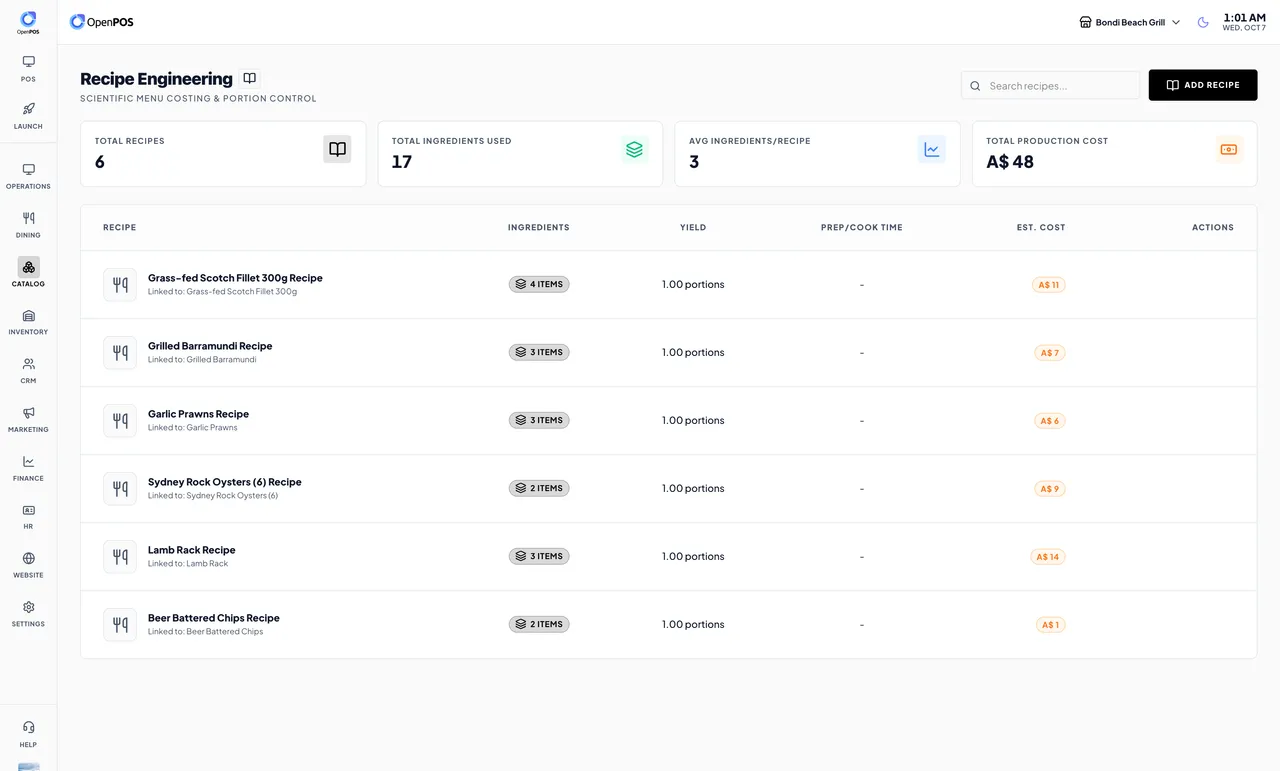Click the Avg Ingredients/Recipe chart icon
1280x771 pixels.
pos(931,149)
